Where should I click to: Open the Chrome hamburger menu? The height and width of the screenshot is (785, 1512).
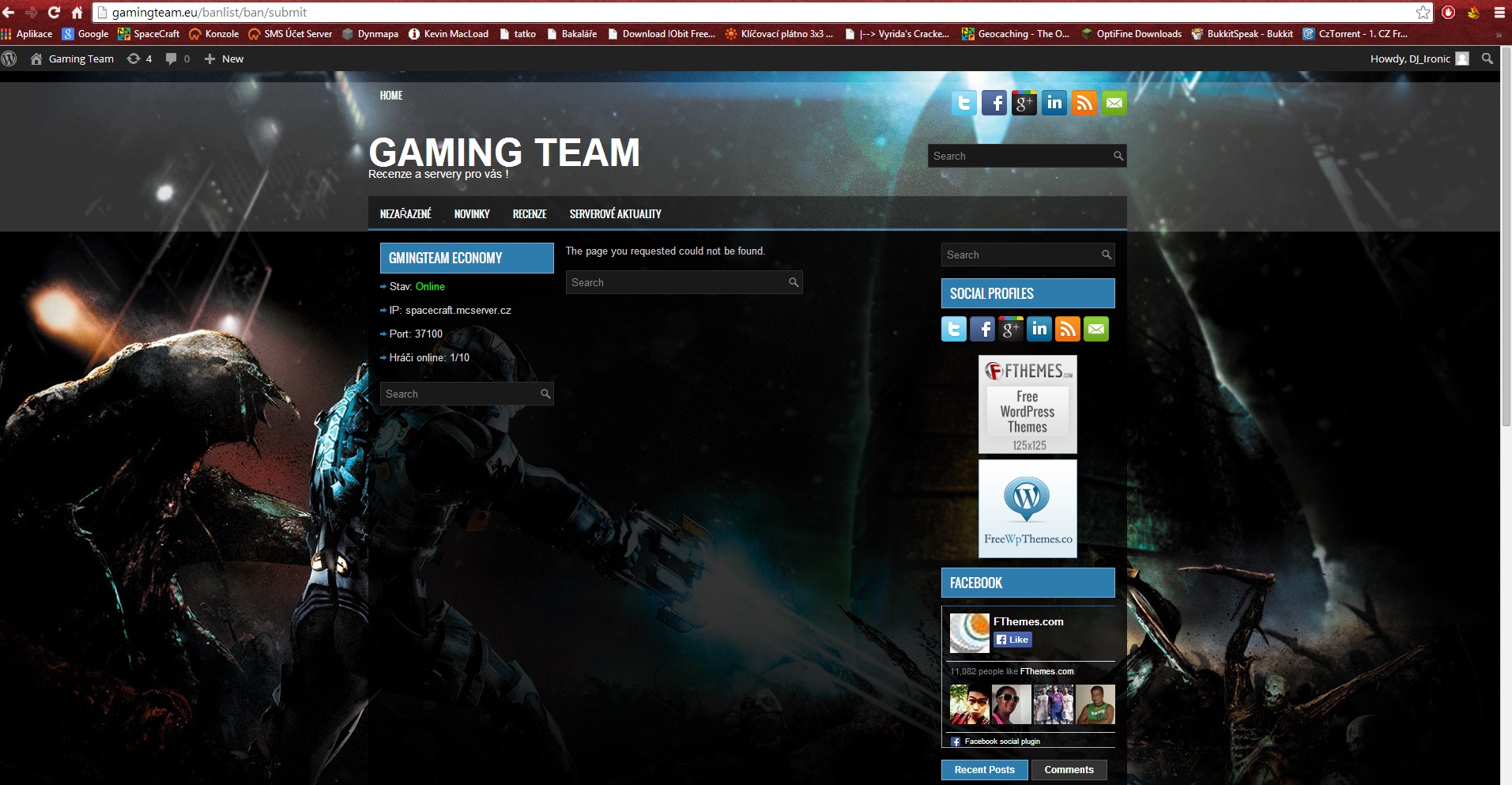click(1499, 12)
